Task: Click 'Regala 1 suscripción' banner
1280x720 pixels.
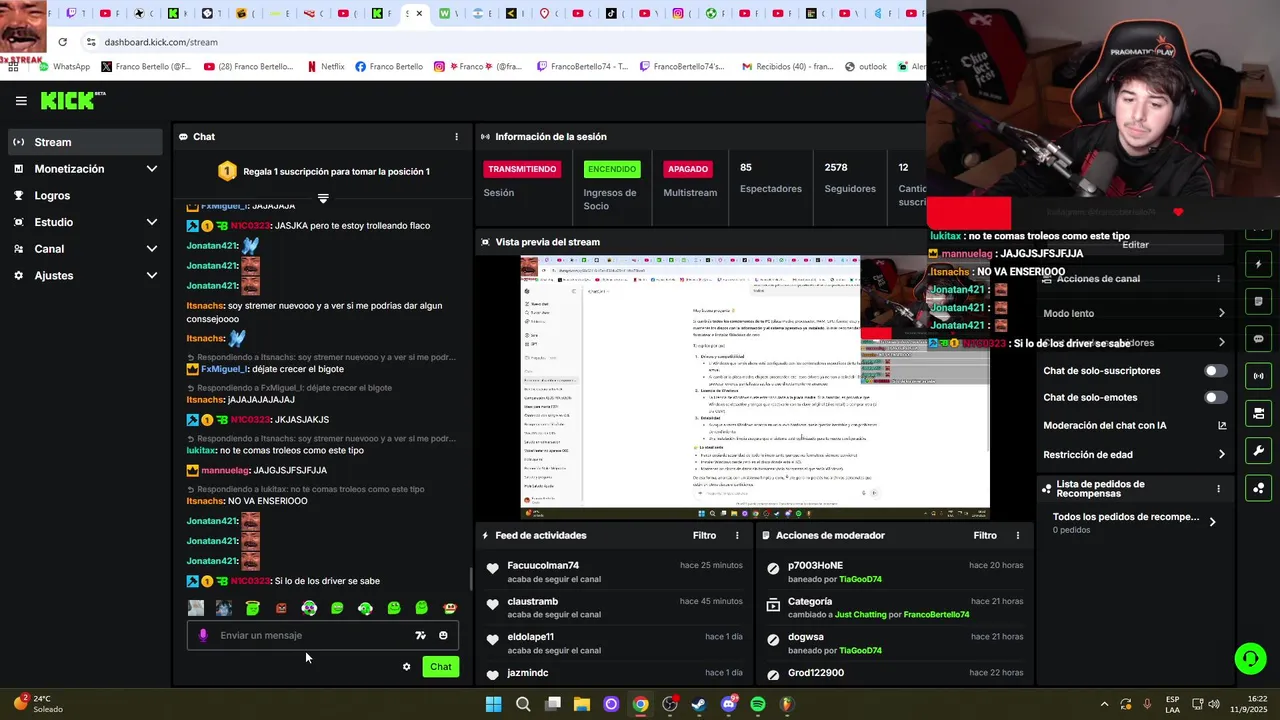Action: point(323,172)
